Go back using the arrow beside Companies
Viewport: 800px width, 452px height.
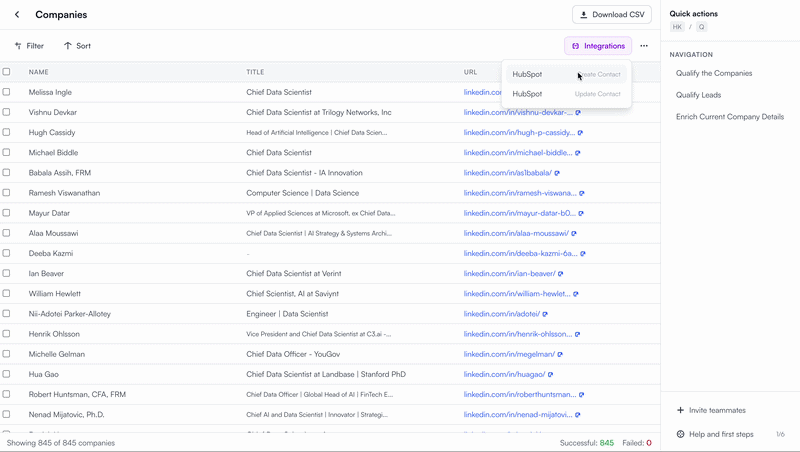pos(17,14)
